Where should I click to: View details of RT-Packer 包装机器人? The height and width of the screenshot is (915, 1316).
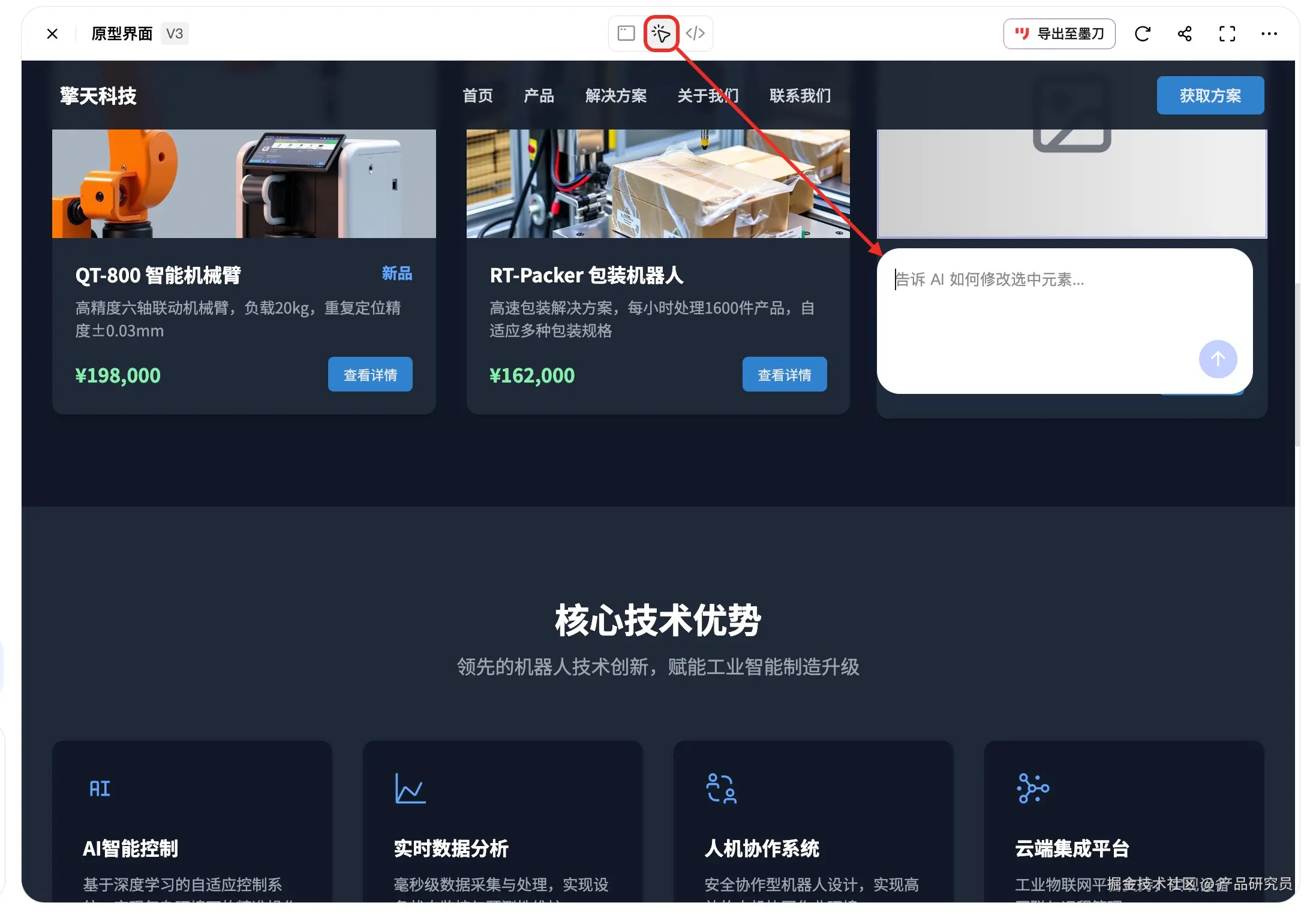(x=785, y=375)
